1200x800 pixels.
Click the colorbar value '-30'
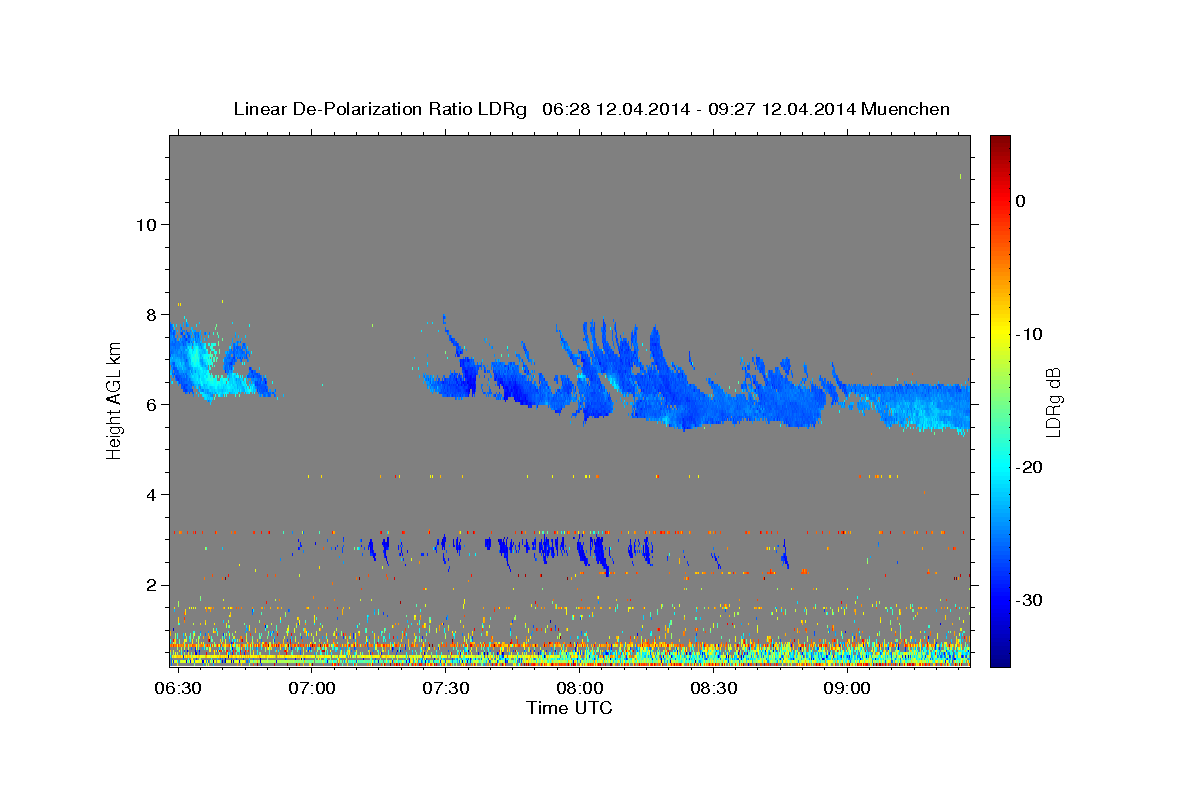[1029, 600]
